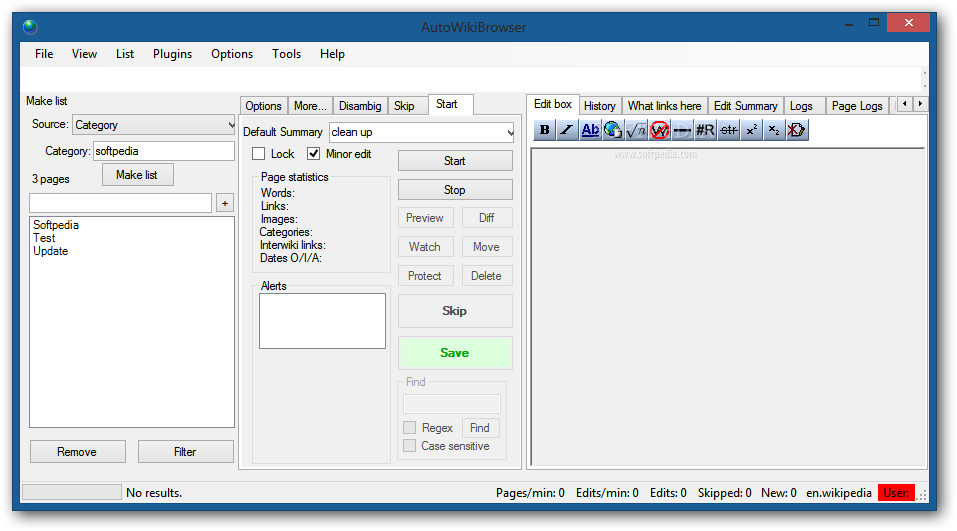This screenshot has height=531, width=957.
Task: Switch to the Disambig tab
Action: [x=360, y=106]
